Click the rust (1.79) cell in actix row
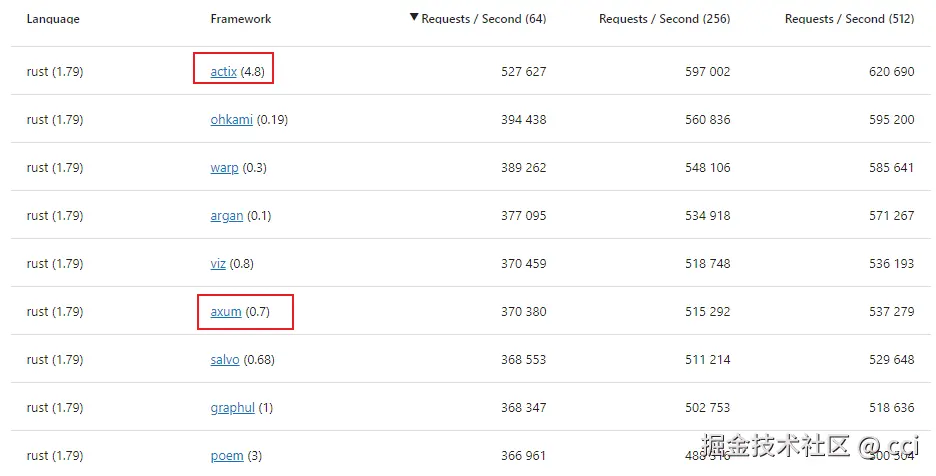Image resolution: width=936 pixels, height=476 pixels. coord(55,71)
